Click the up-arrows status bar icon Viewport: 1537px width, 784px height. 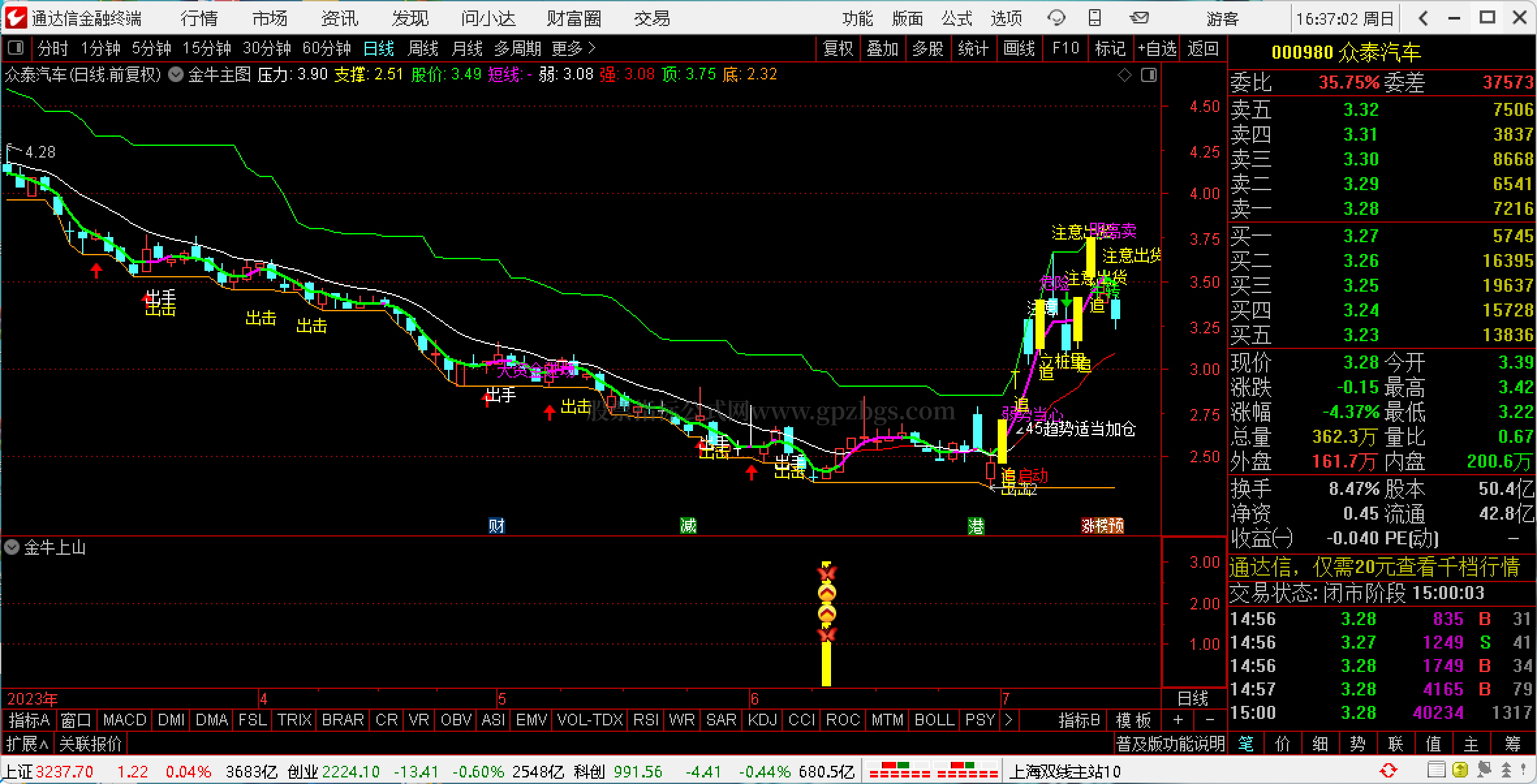[x=1506, y=771]
